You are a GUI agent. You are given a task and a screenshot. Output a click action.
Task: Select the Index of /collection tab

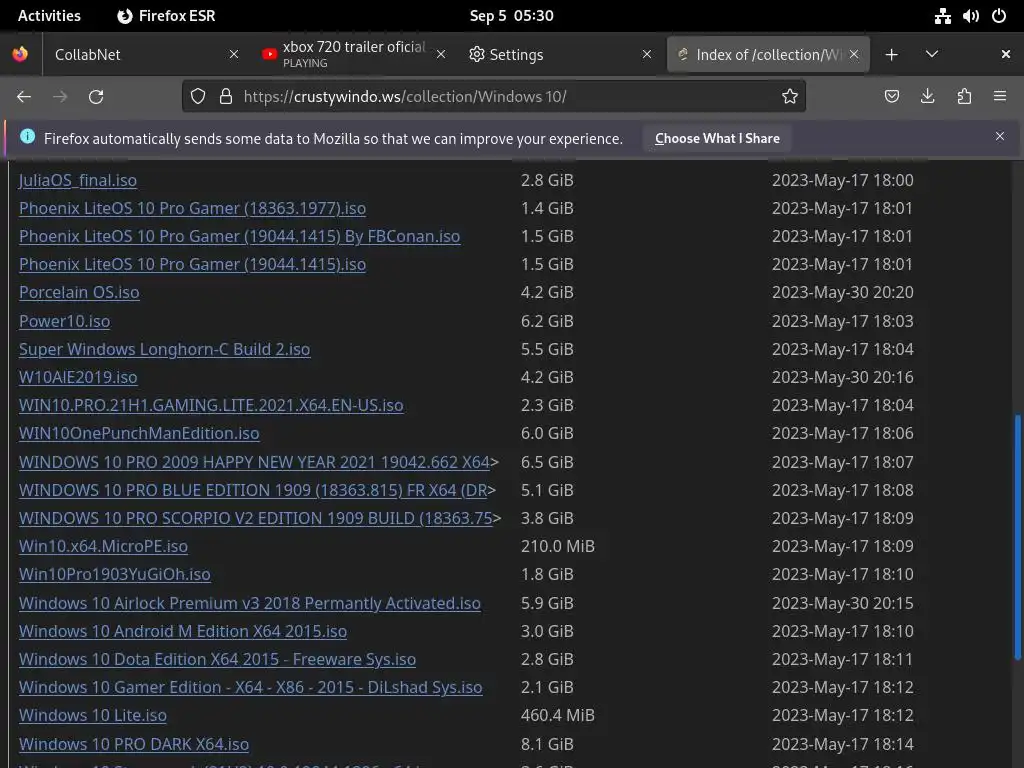768,55
